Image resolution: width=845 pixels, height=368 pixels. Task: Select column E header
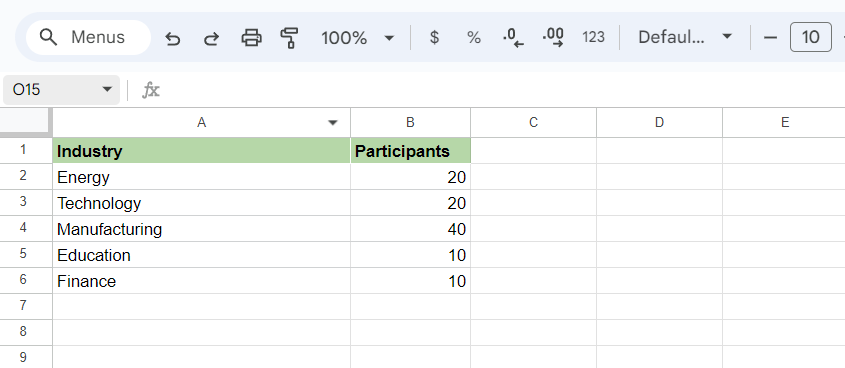(784, 123)
